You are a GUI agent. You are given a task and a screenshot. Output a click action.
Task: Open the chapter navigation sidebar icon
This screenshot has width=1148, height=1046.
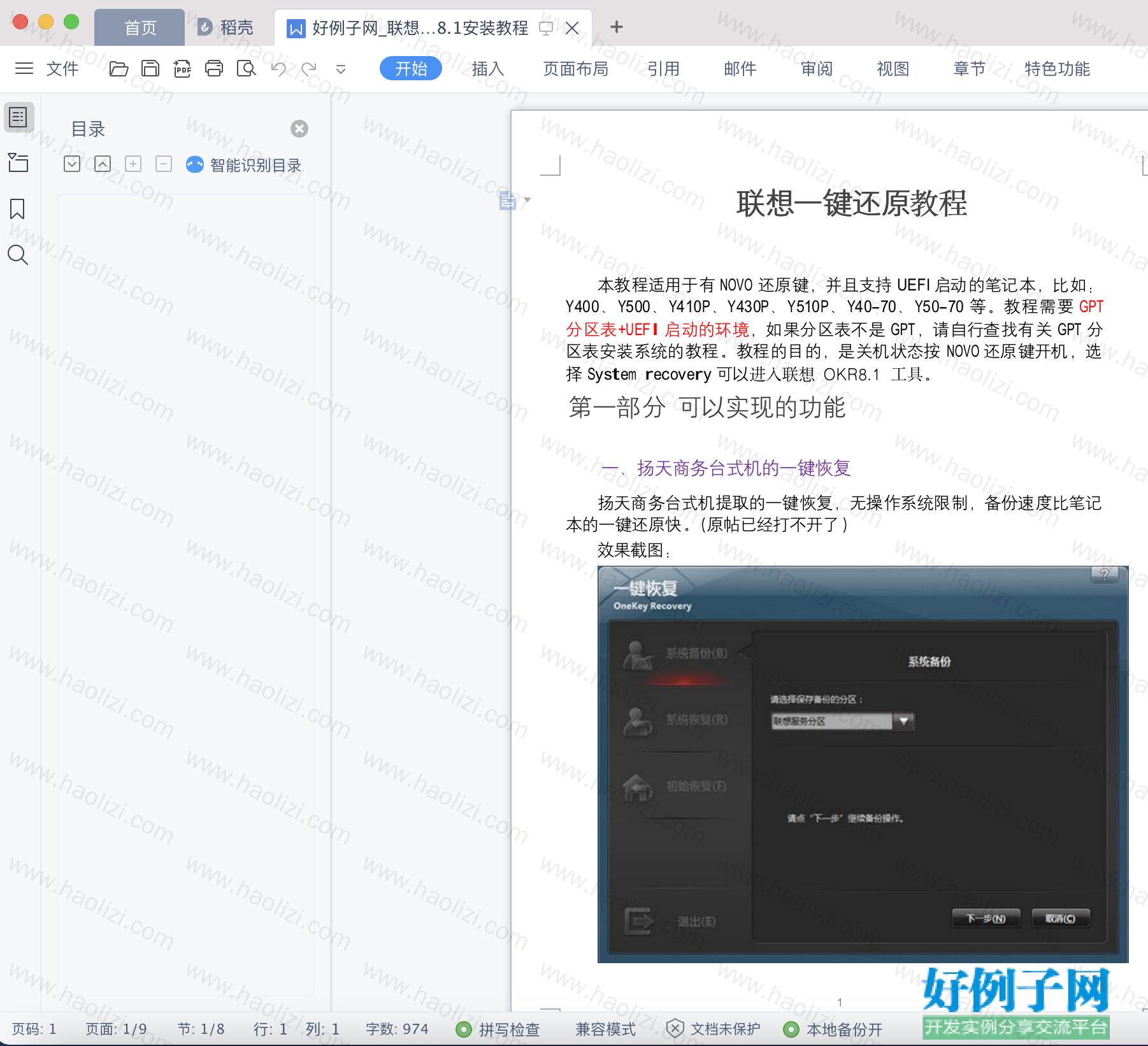(18, 163)
